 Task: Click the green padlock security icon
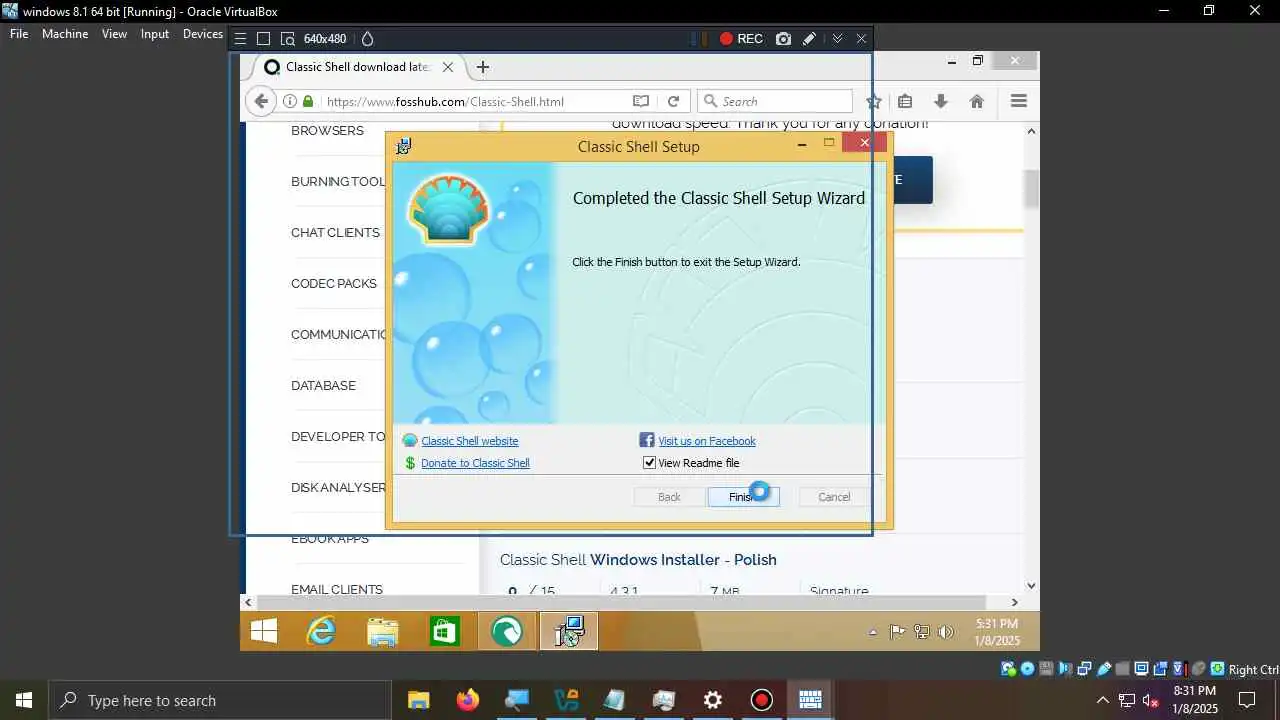click(308, 101)
